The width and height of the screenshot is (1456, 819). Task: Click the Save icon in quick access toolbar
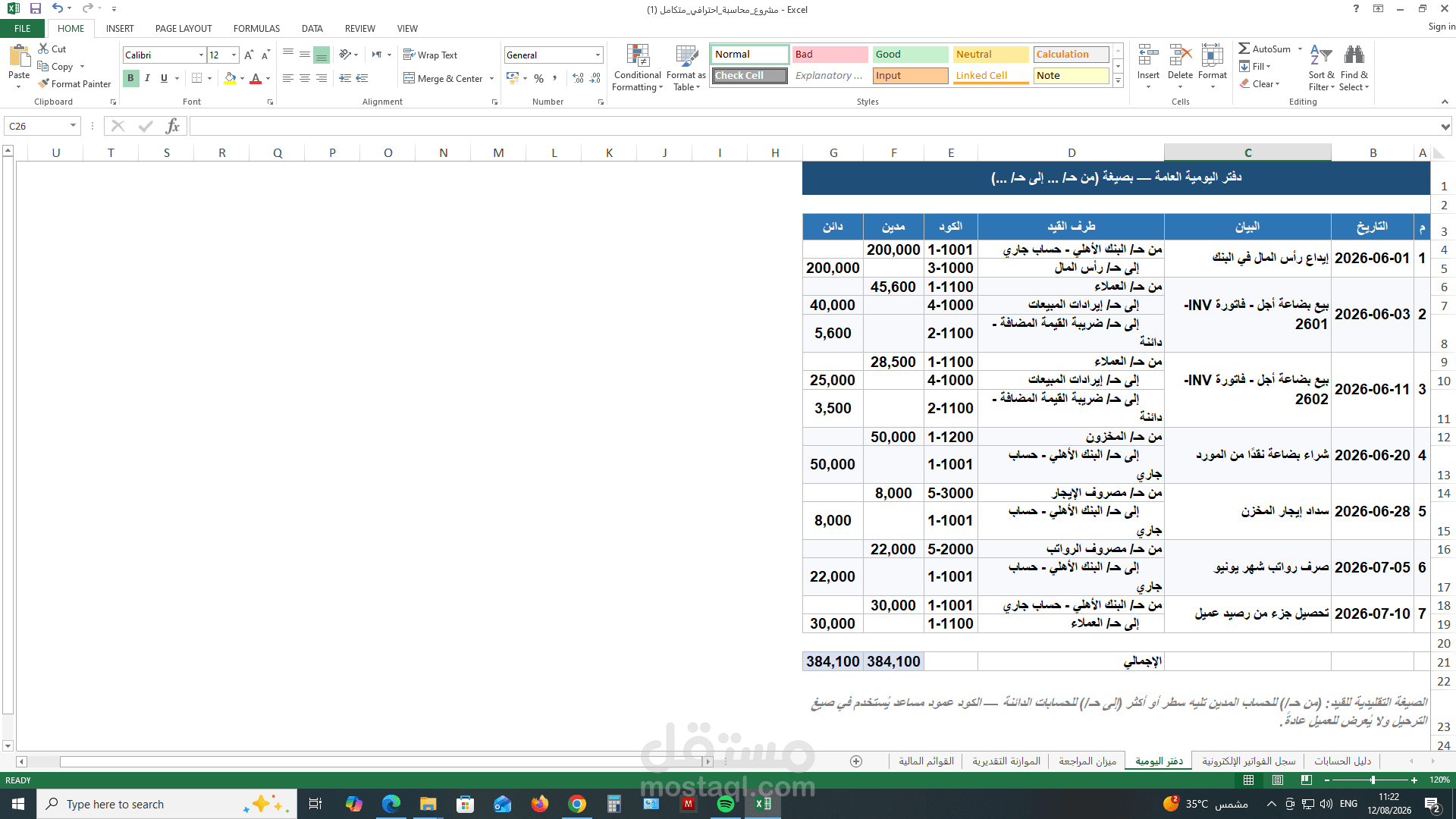pyautogui.click(x=35, y=9)
